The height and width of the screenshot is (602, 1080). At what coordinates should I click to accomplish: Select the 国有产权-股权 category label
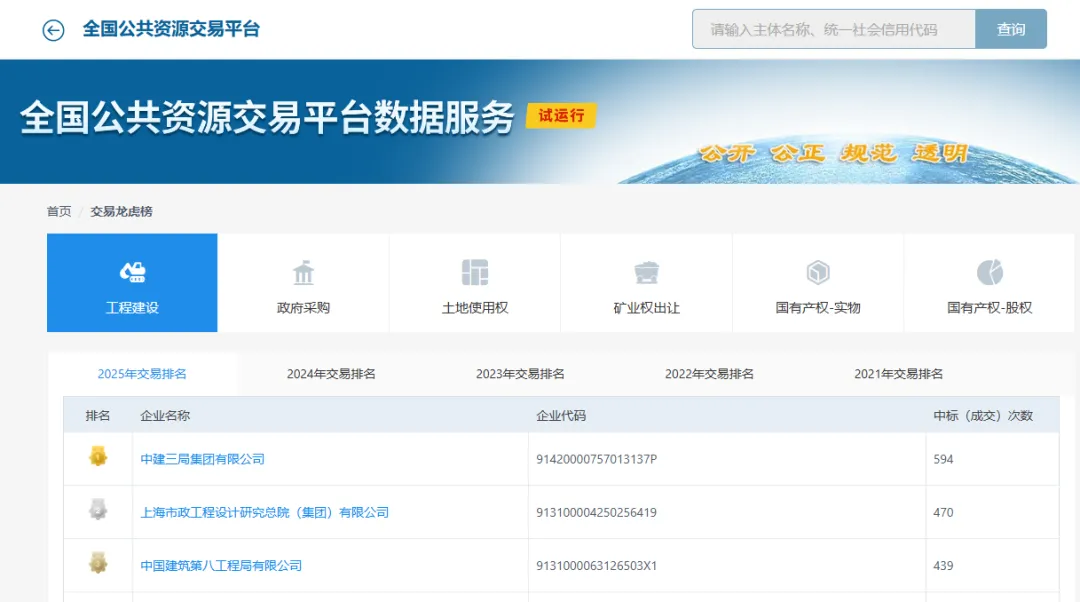tap(990, 308)
